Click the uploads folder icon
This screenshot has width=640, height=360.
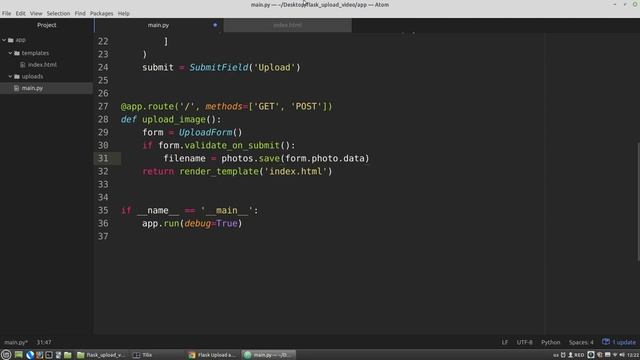[17, 76]
